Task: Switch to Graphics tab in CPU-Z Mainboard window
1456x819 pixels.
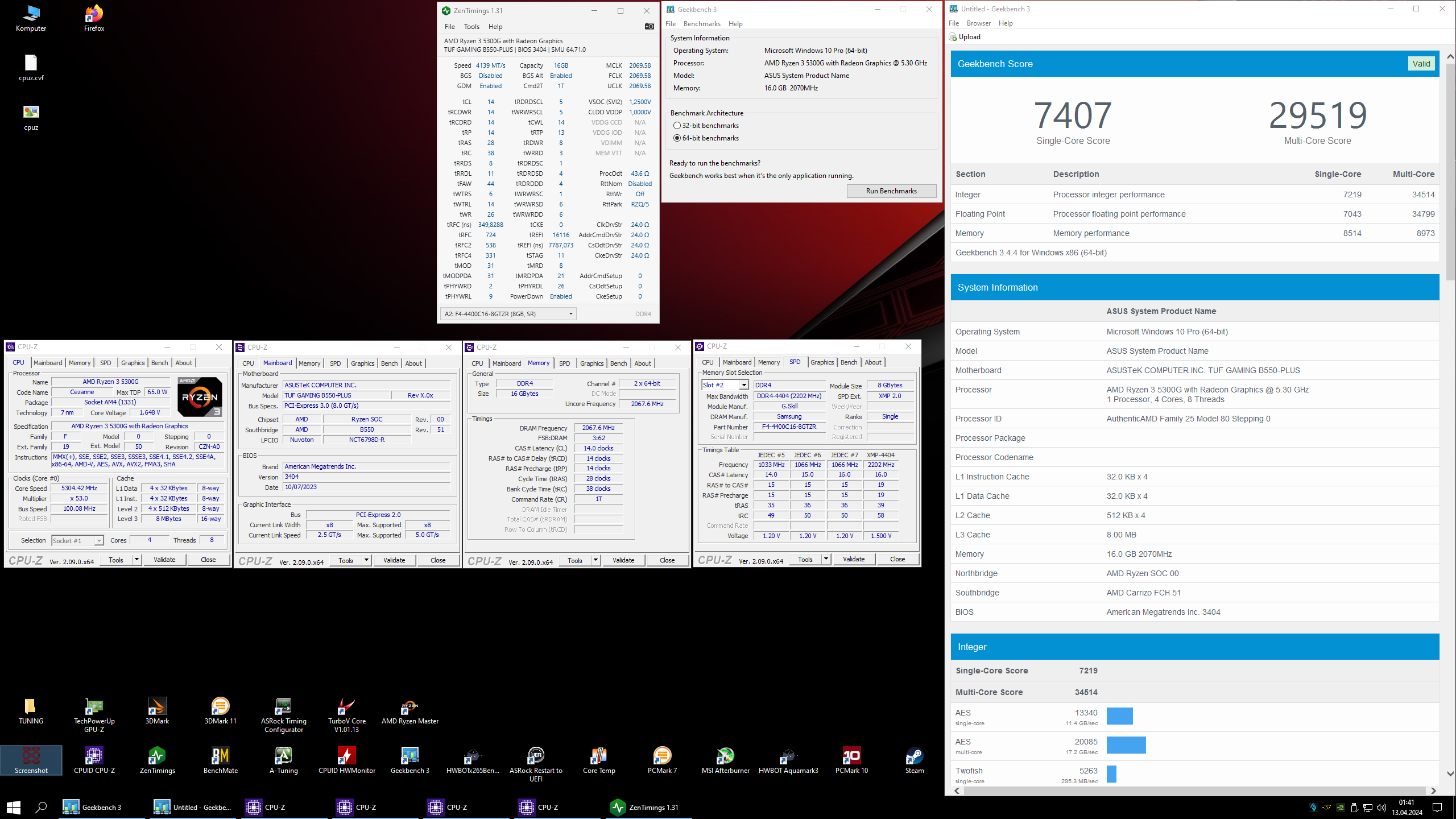Action: click(x=362, y=363)
